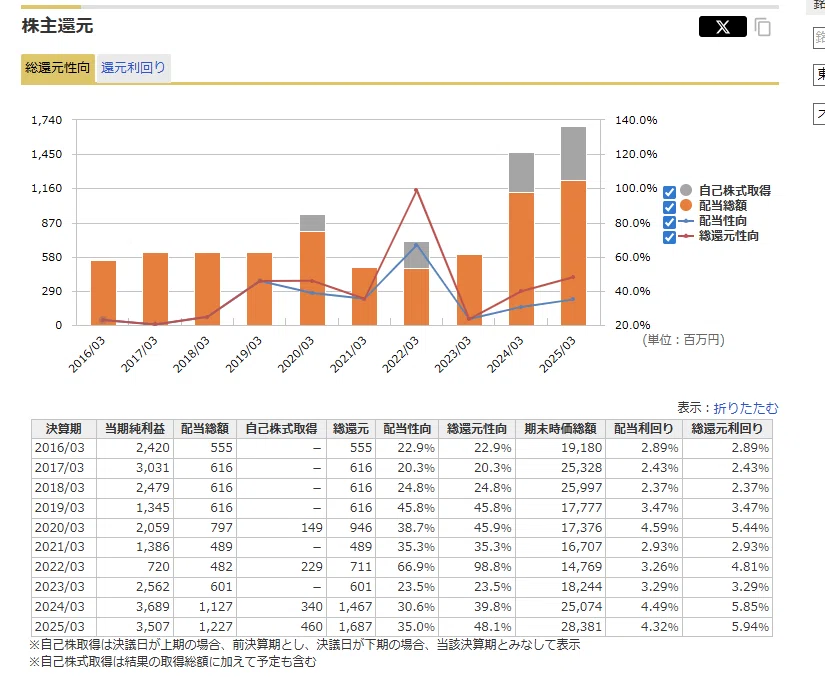825x677 pixels.
Task: Click the 2025/03 x-axis label
Action: tap(558, 355)
